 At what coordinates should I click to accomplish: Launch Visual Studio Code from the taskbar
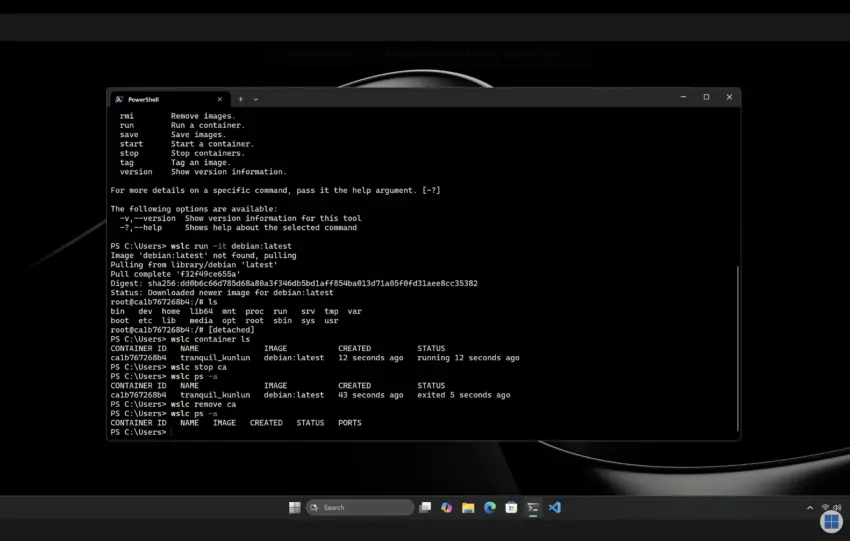tap(555, 507)
